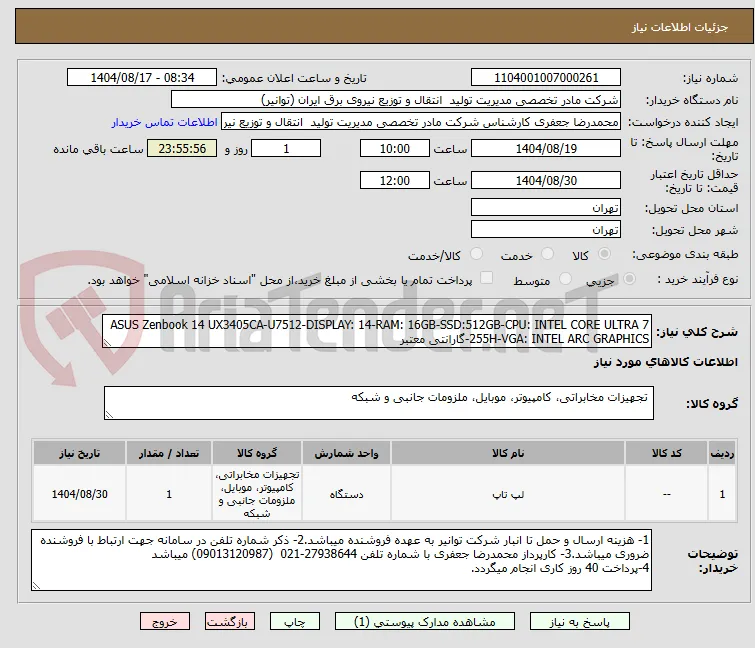Click the description box resize handle
The image size is (755, 648).
click(107, 342)
